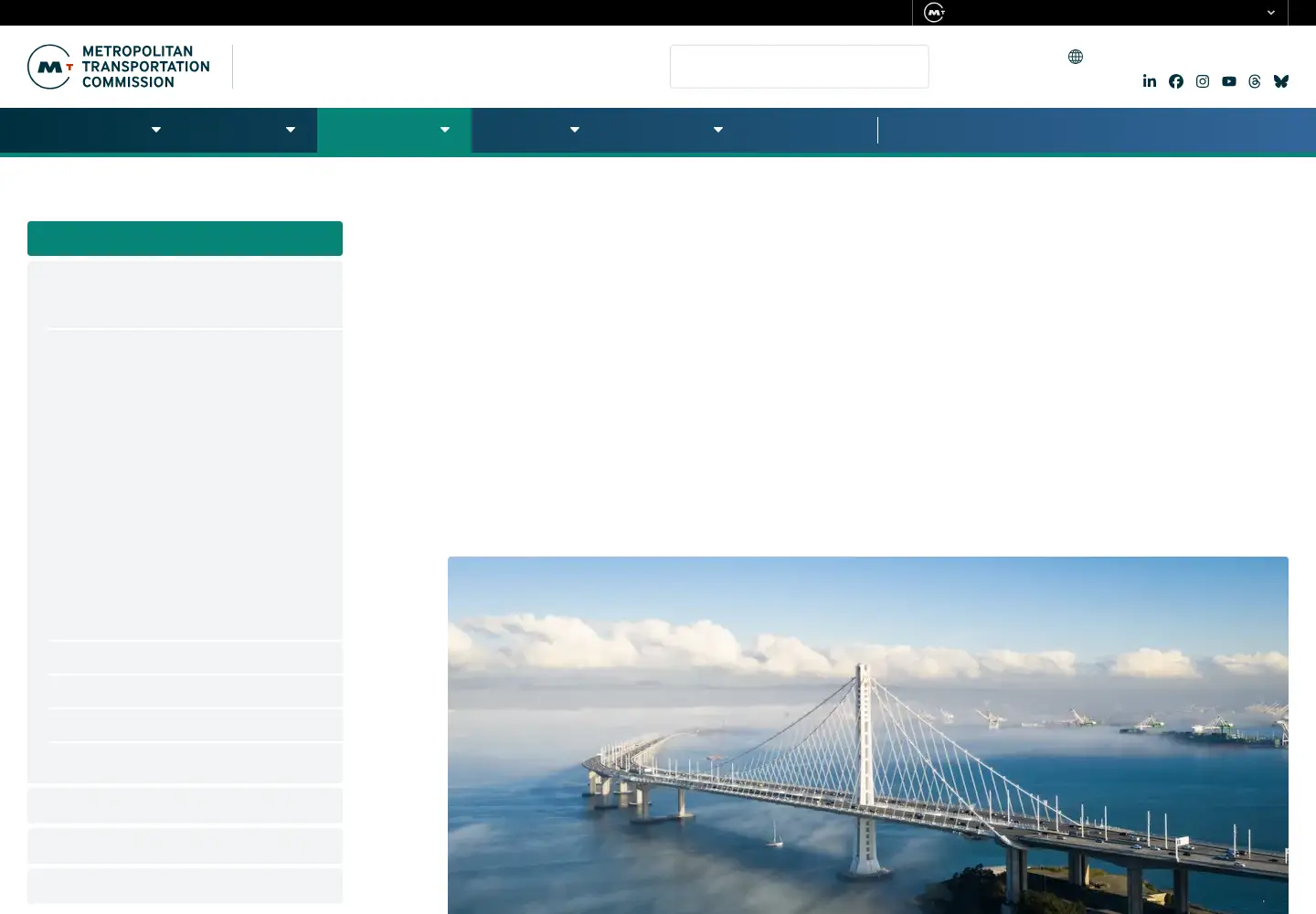Open the second main navigation dropdown arrow
This screenshot has width=1316, height=914.
point(291,130)
